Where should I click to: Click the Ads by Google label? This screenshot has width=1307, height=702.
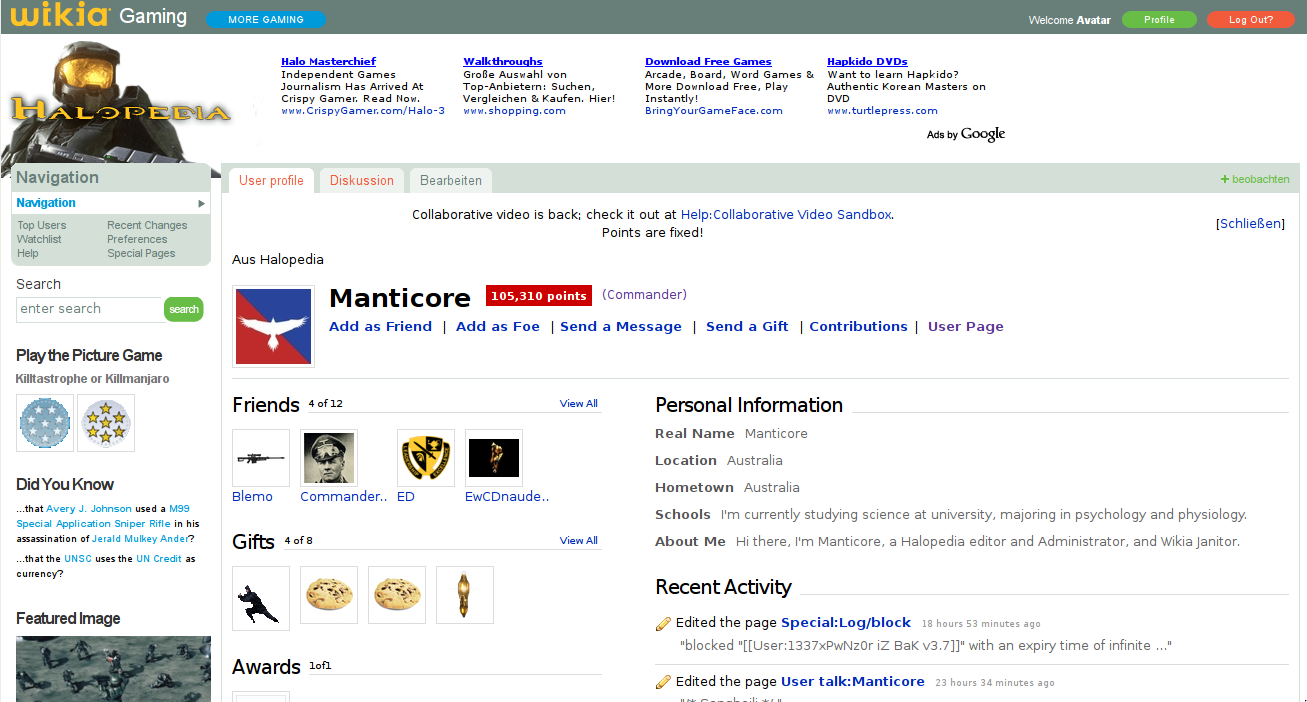click(x=966, y=135)
